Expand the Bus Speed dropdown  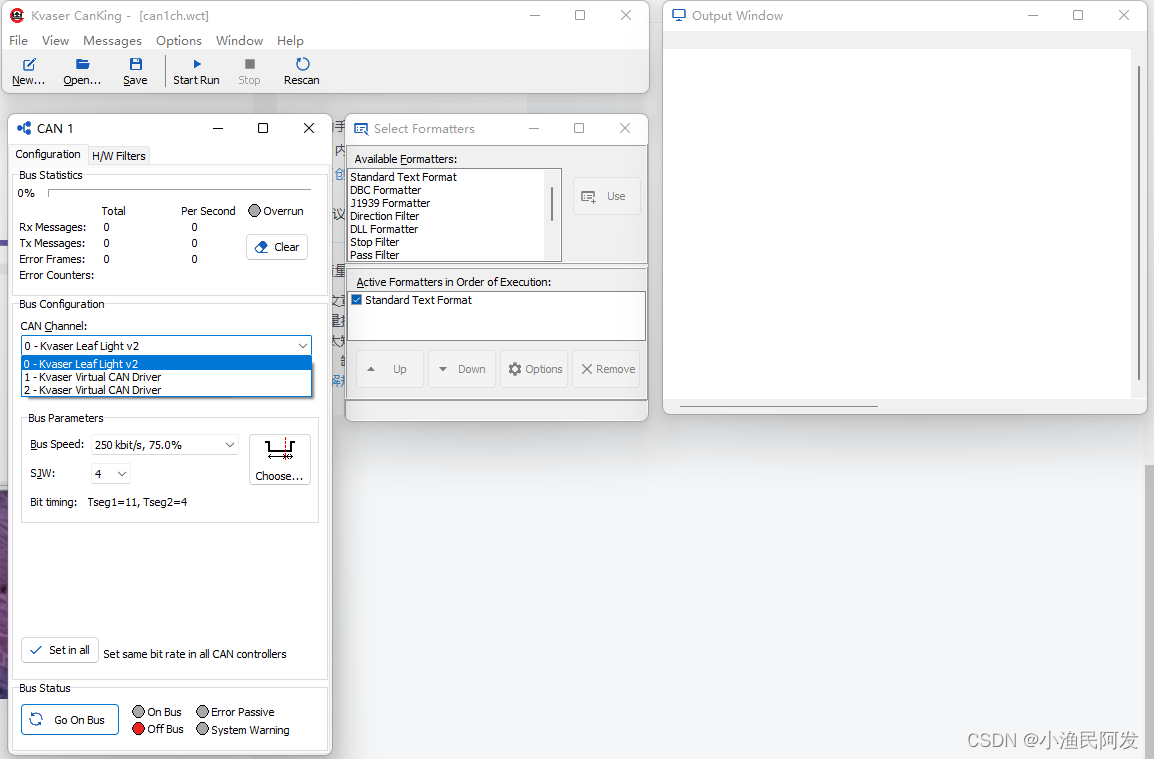tap(230, 445)
